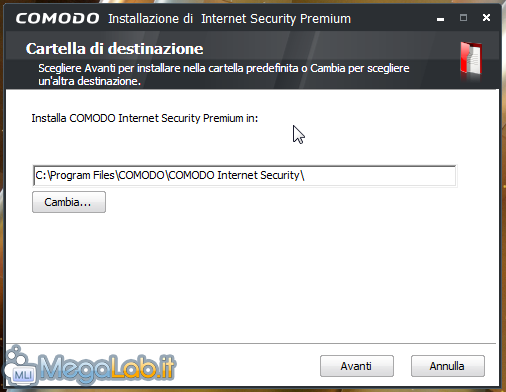Click the 'Cartella di destinazione' heading
The height and width of the screenshot is (392, 506).
114,49
